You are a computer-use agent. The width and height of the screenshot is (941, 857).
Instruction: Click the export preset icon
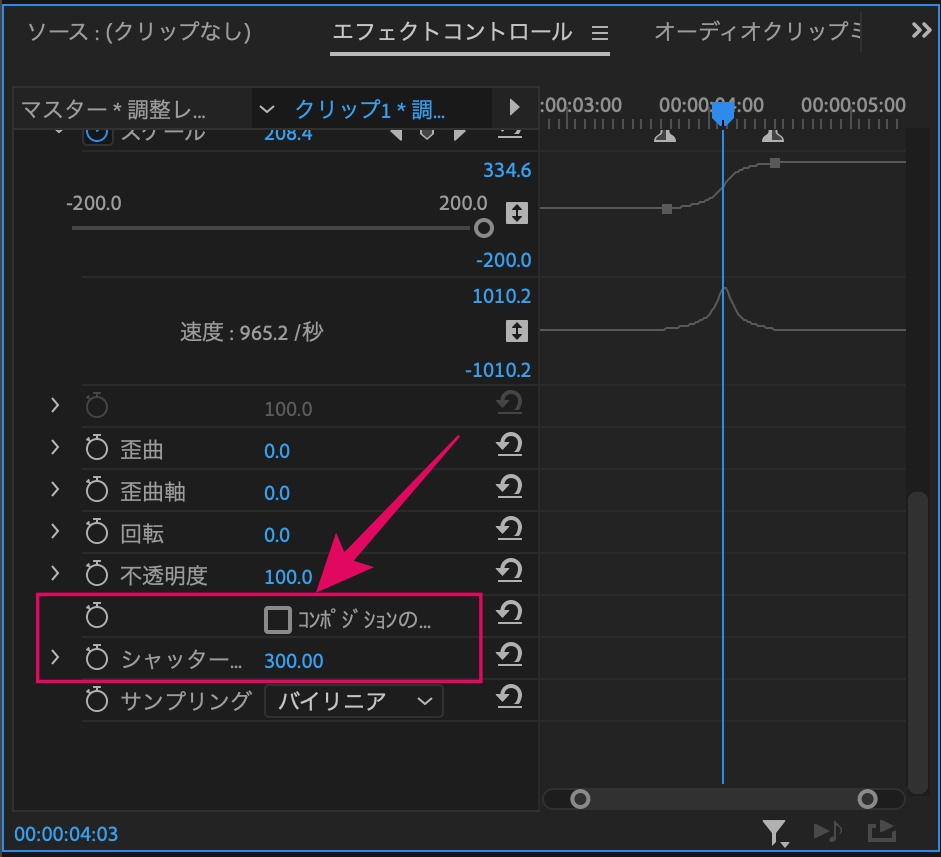click(x=882, y=831)
